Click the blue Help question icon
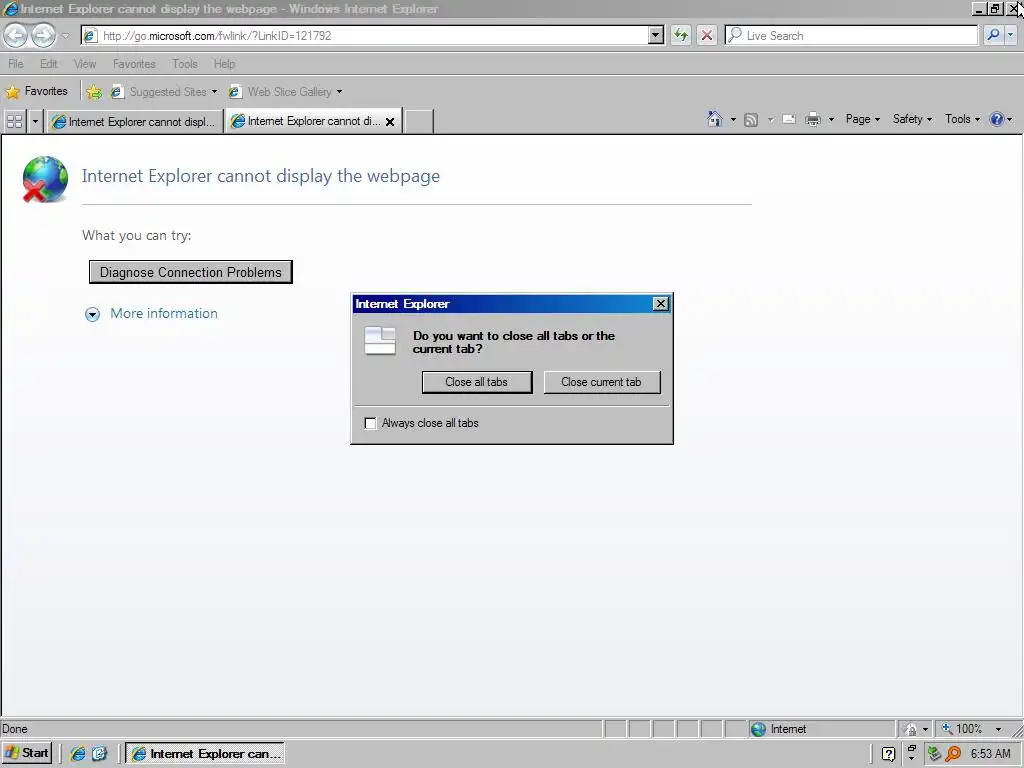Image resolution: width=1024 pixels, height=768 pixels. [x=996, y=119]
